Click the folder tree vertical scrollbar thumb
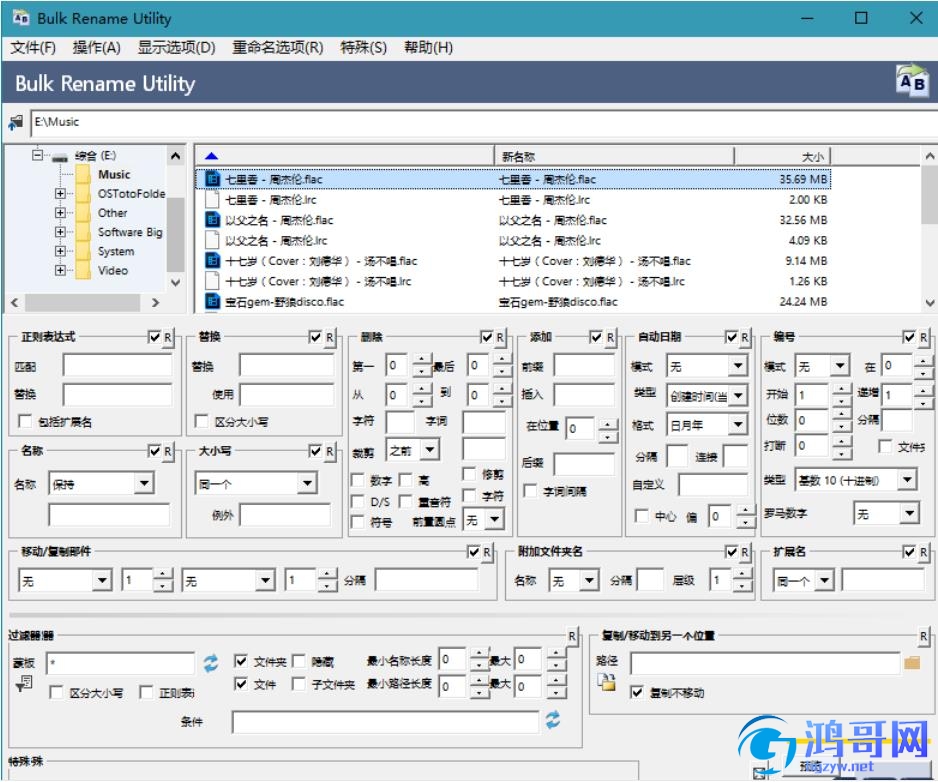This screenshot has width=938, height=782. 175,233
